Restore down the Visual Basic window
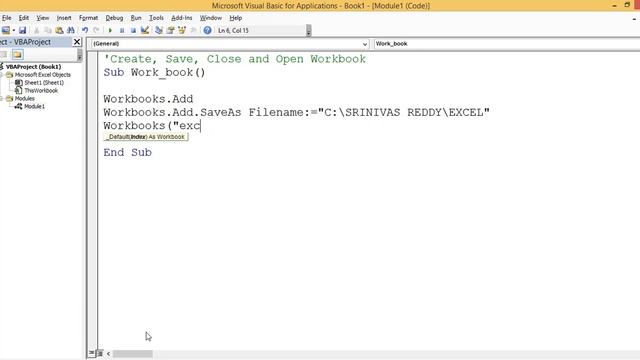The width and height of the screenshot is (640, 360). click(x=627, y=5)
